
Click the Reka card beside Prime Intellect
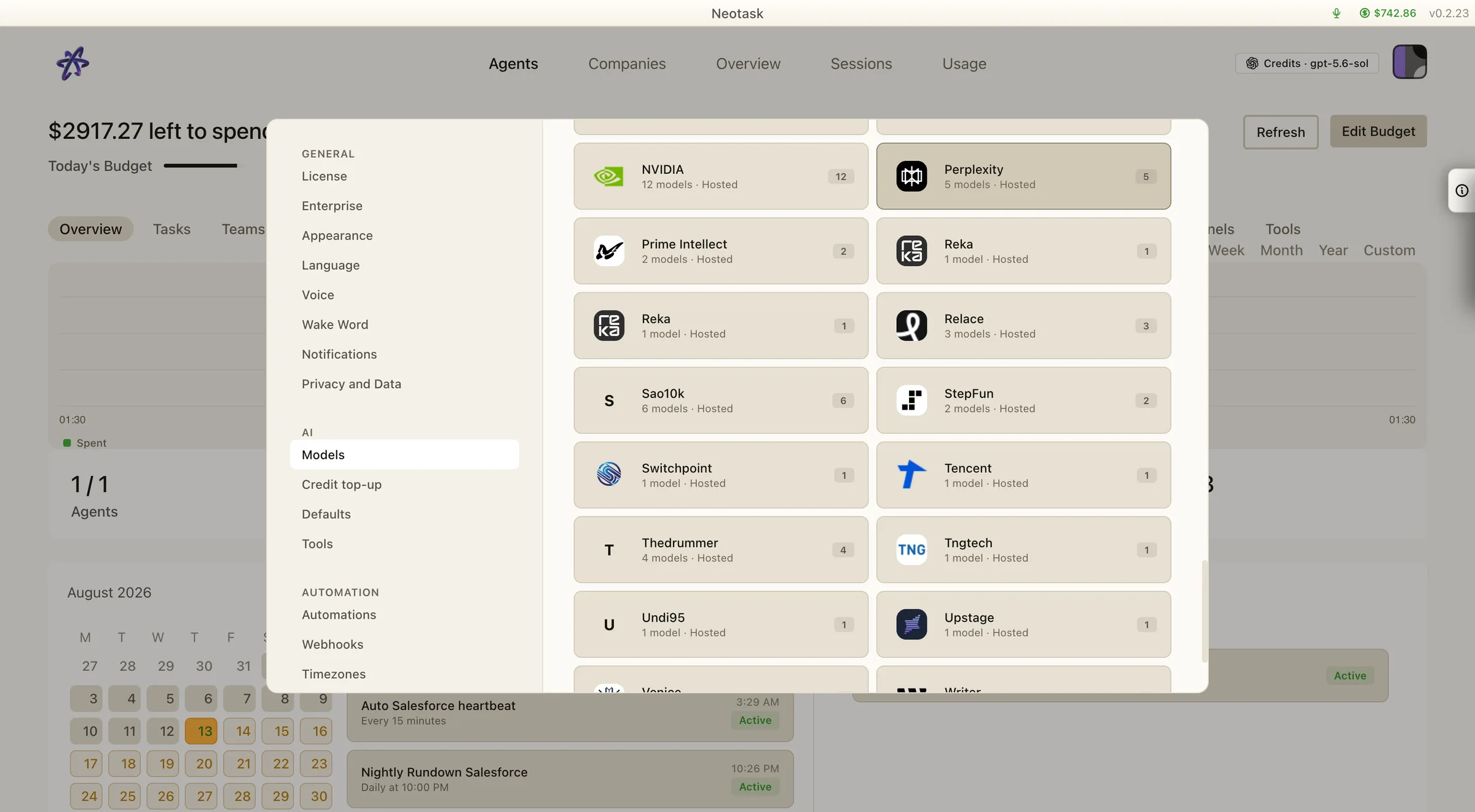point(1023,251)
